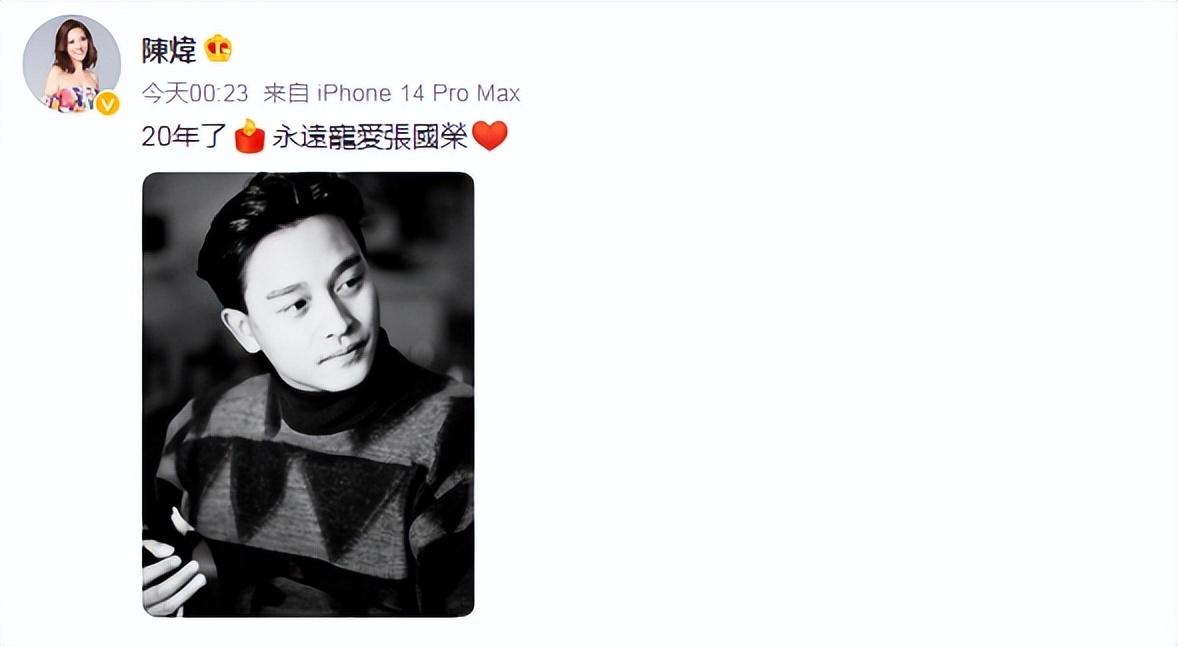Screen dimensions: 1178x646
Task: Open the username 陳煒 profile link
Action: pyautogui.click(x=169, y=50)
